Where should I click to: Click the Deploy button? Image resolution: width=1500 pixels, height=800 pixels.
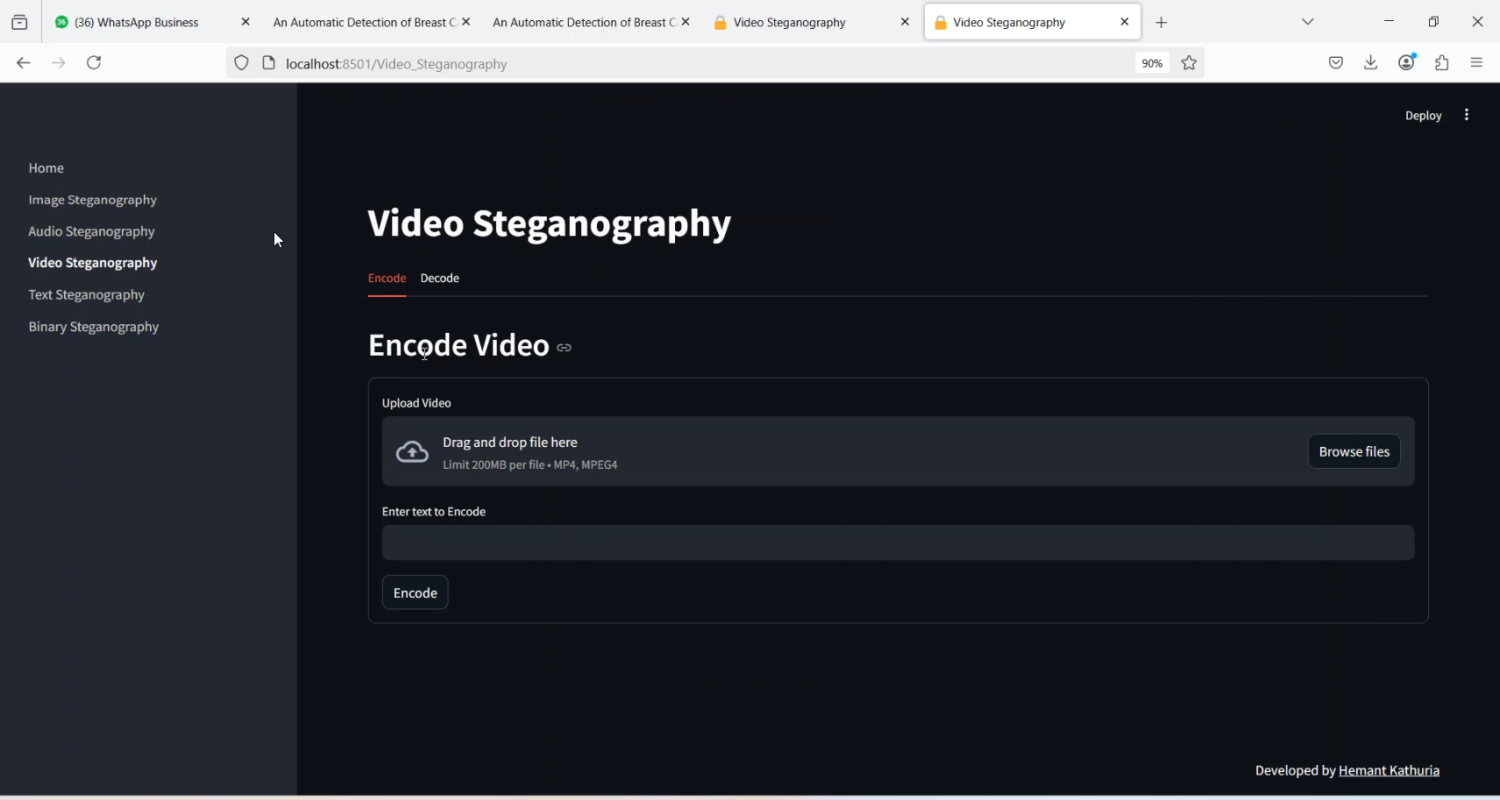coord(1422,114)
